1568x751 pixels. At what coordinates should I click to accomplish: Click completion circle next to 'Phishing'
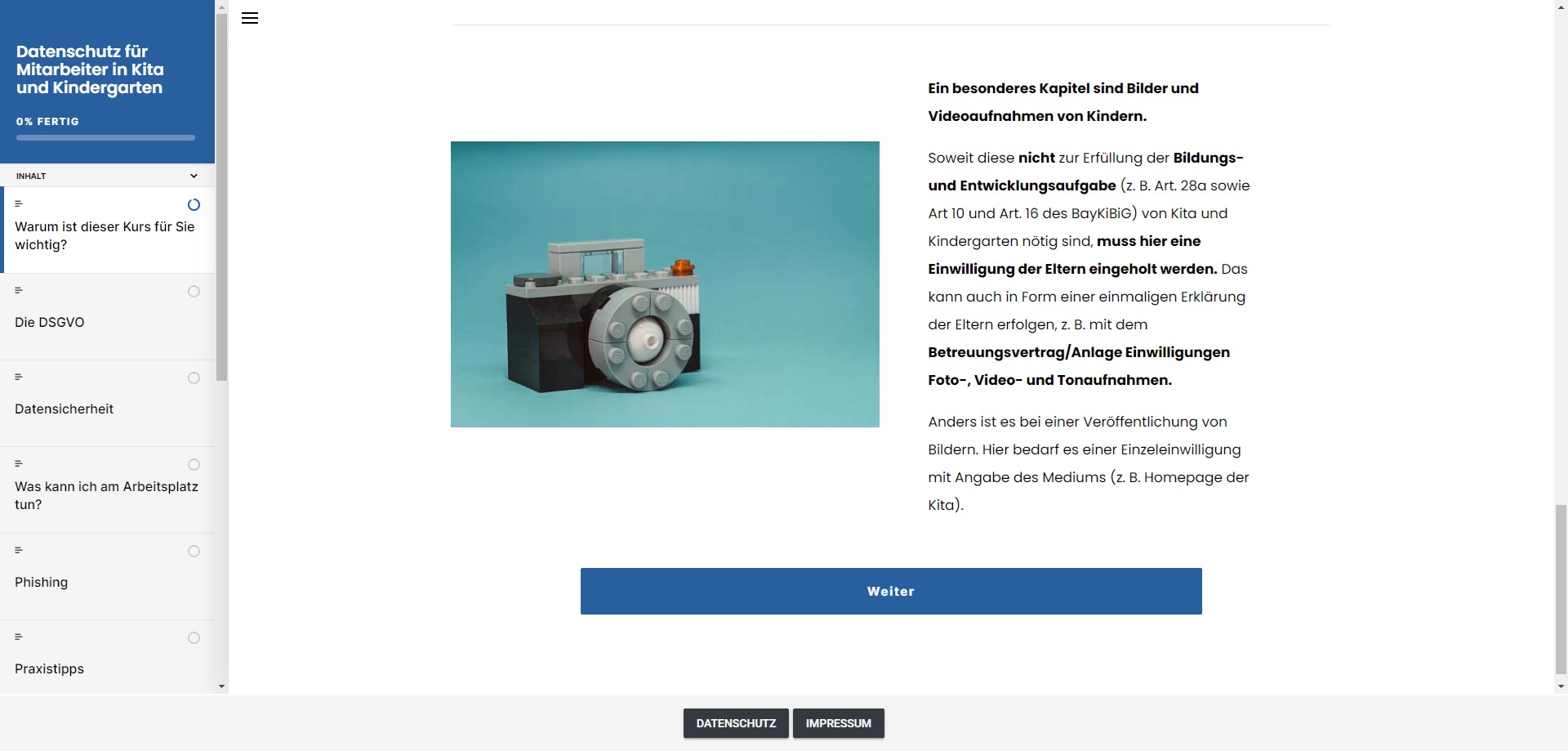tap(194, 552)
